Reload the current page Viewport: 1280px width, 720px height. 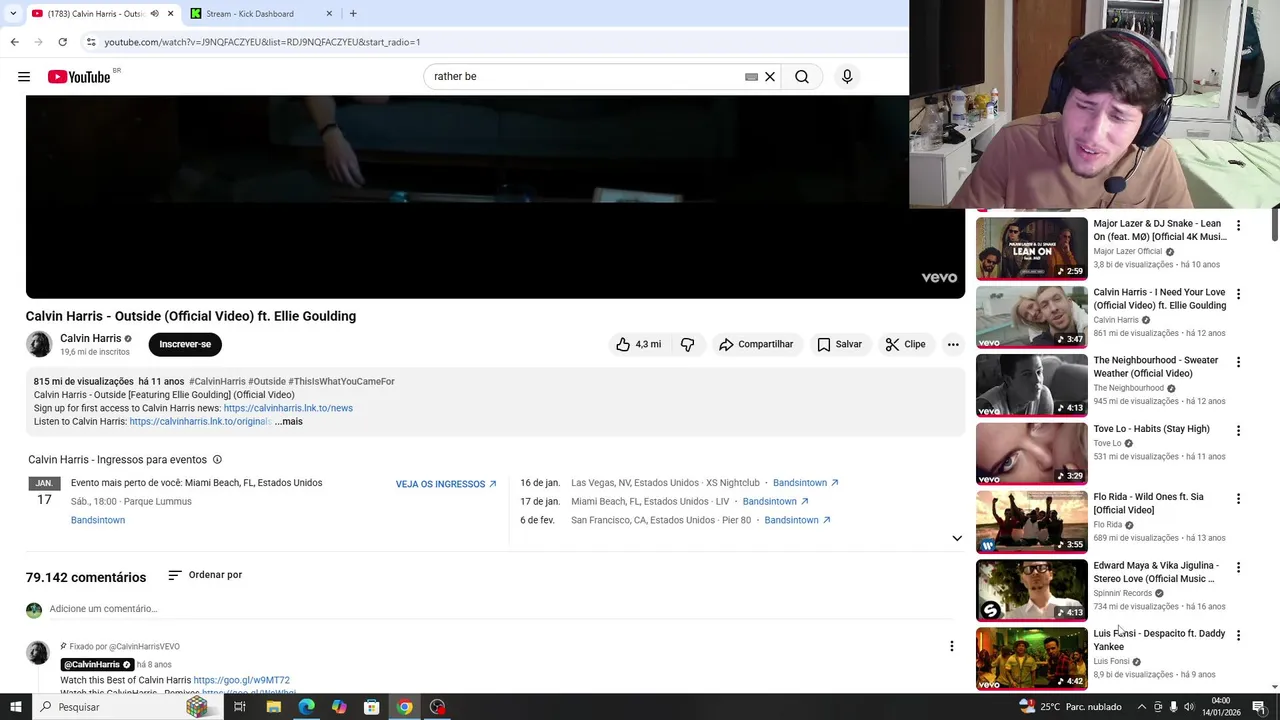click(x=62, y=42)
